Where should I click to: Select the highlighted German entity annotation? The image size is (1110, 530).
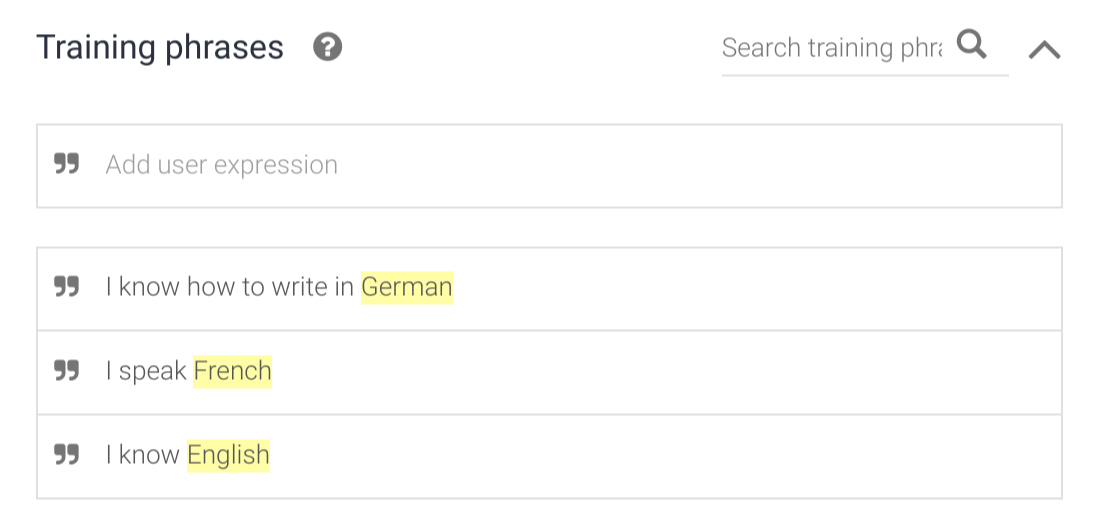coord(407,288)
